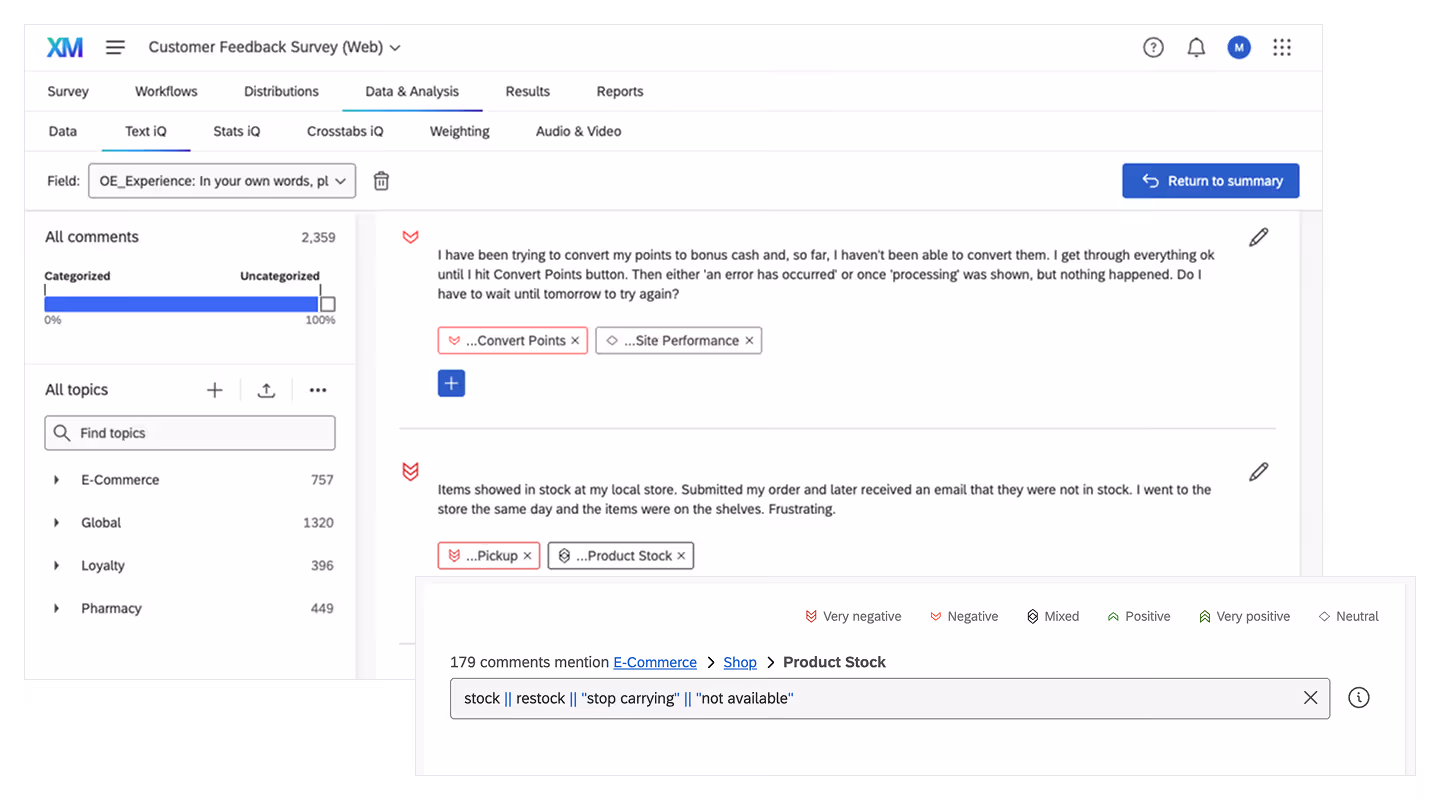Delete the field with the trash icon
Image resolution: width=1440 pixels, height=800 pixels.
click(x=381, y=181)
